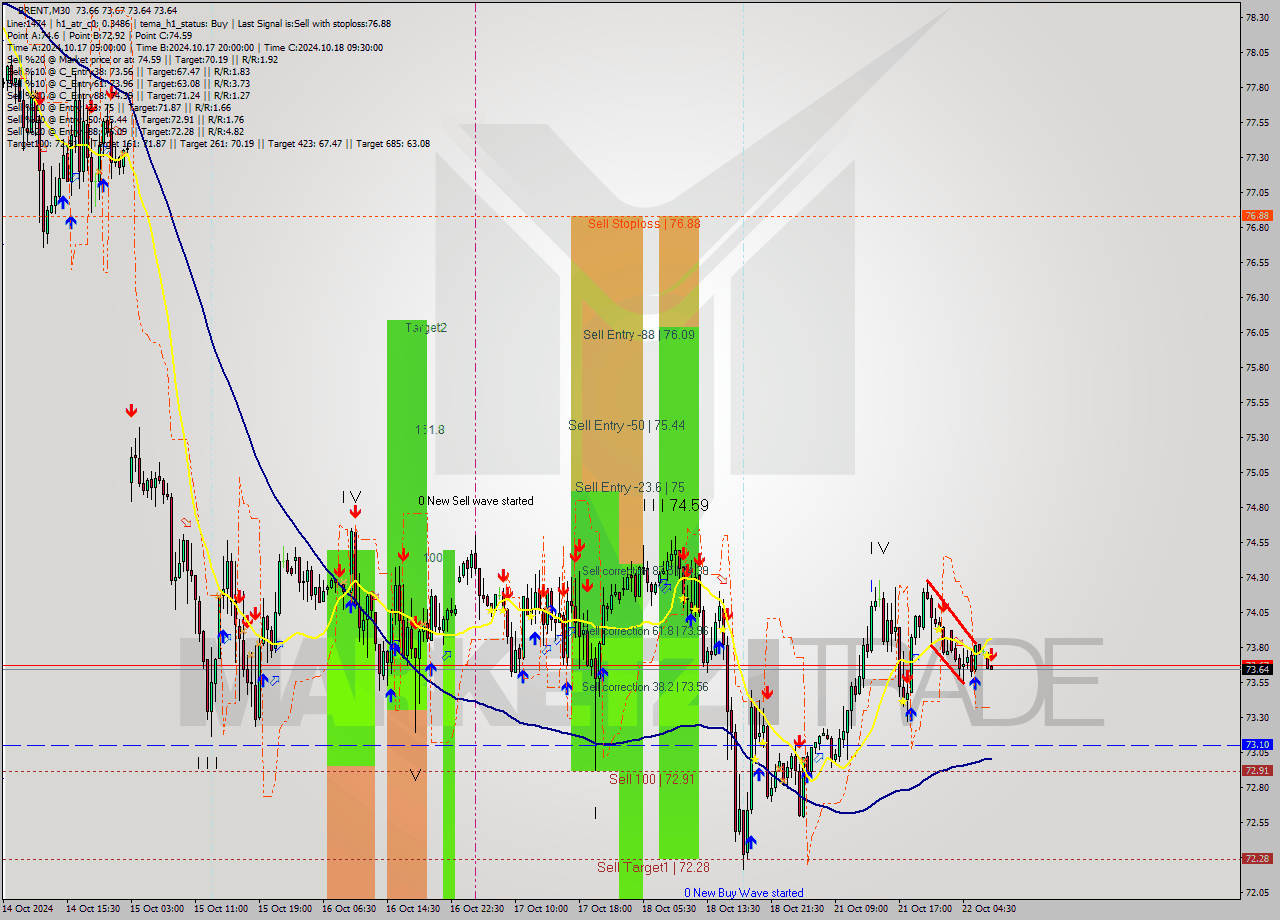
Task: Click the red 72.91 price tag
Action: pos(1257,771)
